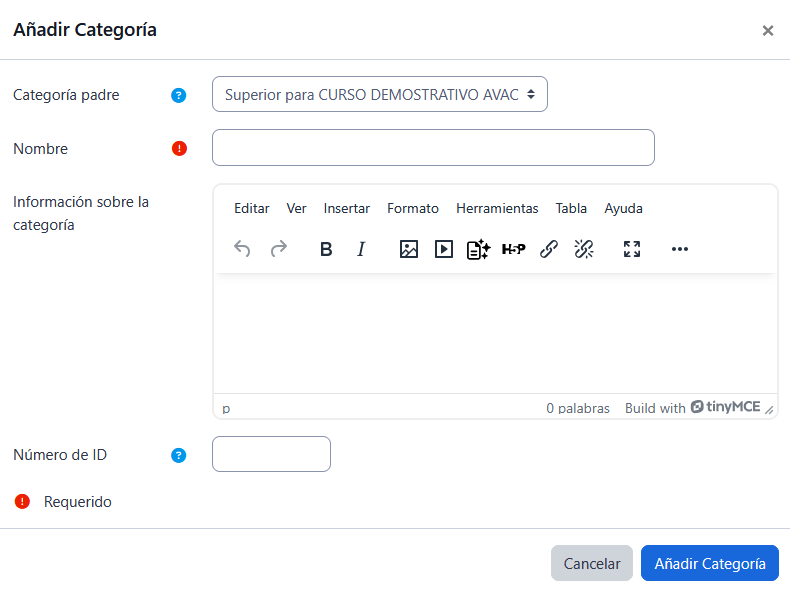Open the AI content generation tool icon

pos(478,249)
